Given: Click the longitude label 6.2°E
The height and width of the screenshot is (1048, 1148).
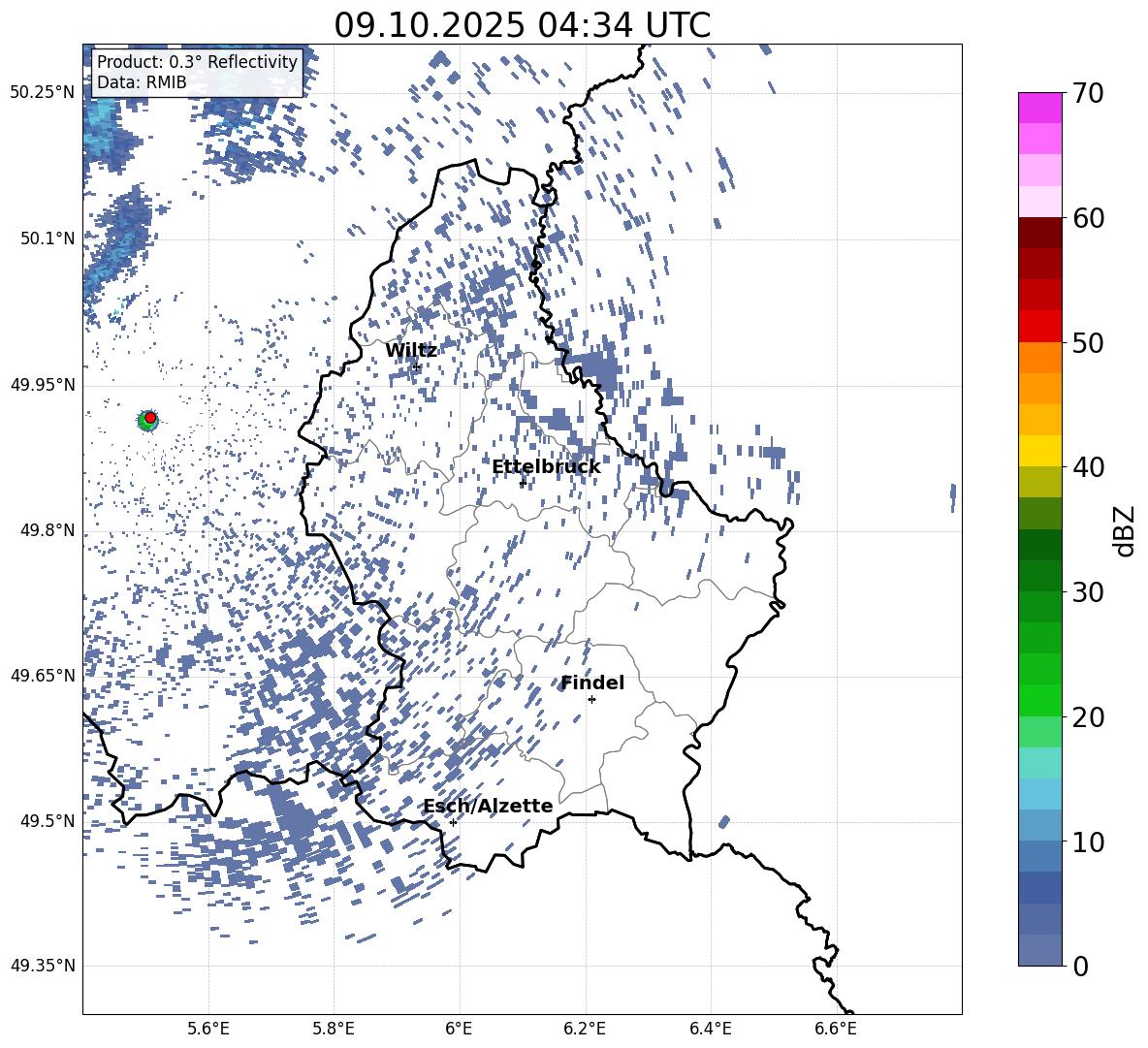Looking at the screenshot, I should pyautogui.click(x=585, y=1029).
